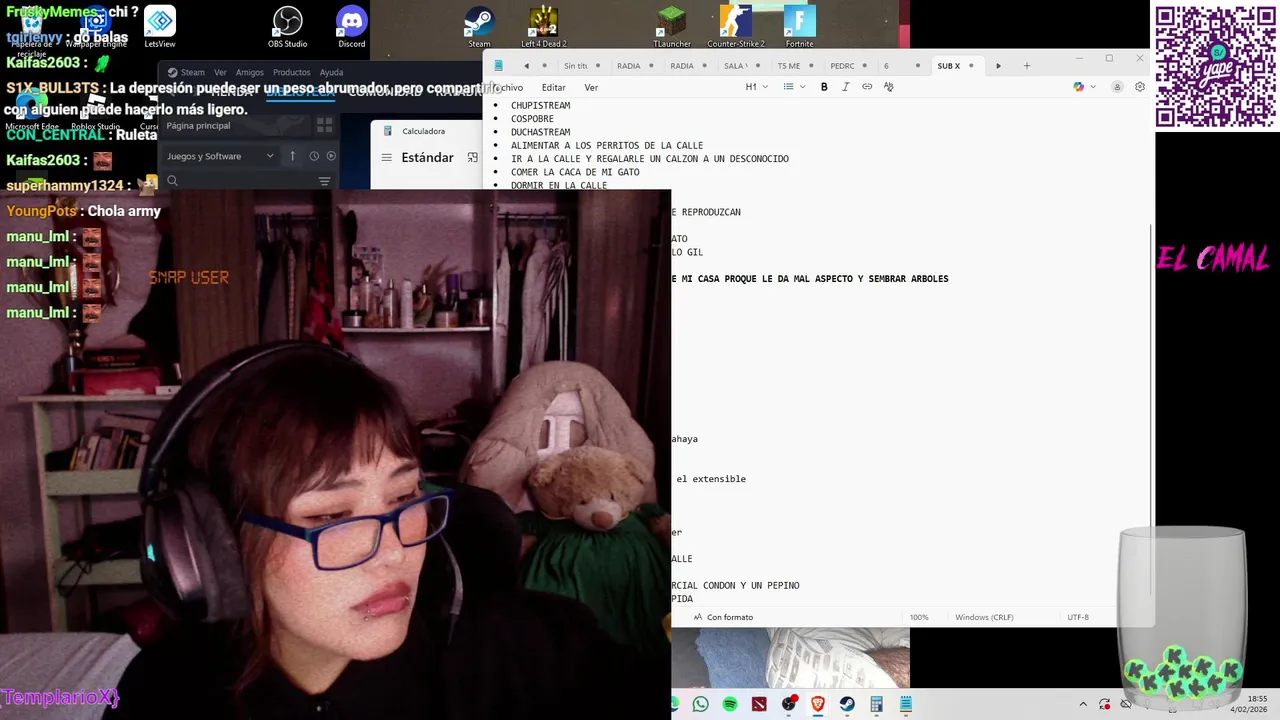Viewport: 1280px width, 720px height.
Task: Click the DUCHASTREAM list line
Action: (540, 132)
